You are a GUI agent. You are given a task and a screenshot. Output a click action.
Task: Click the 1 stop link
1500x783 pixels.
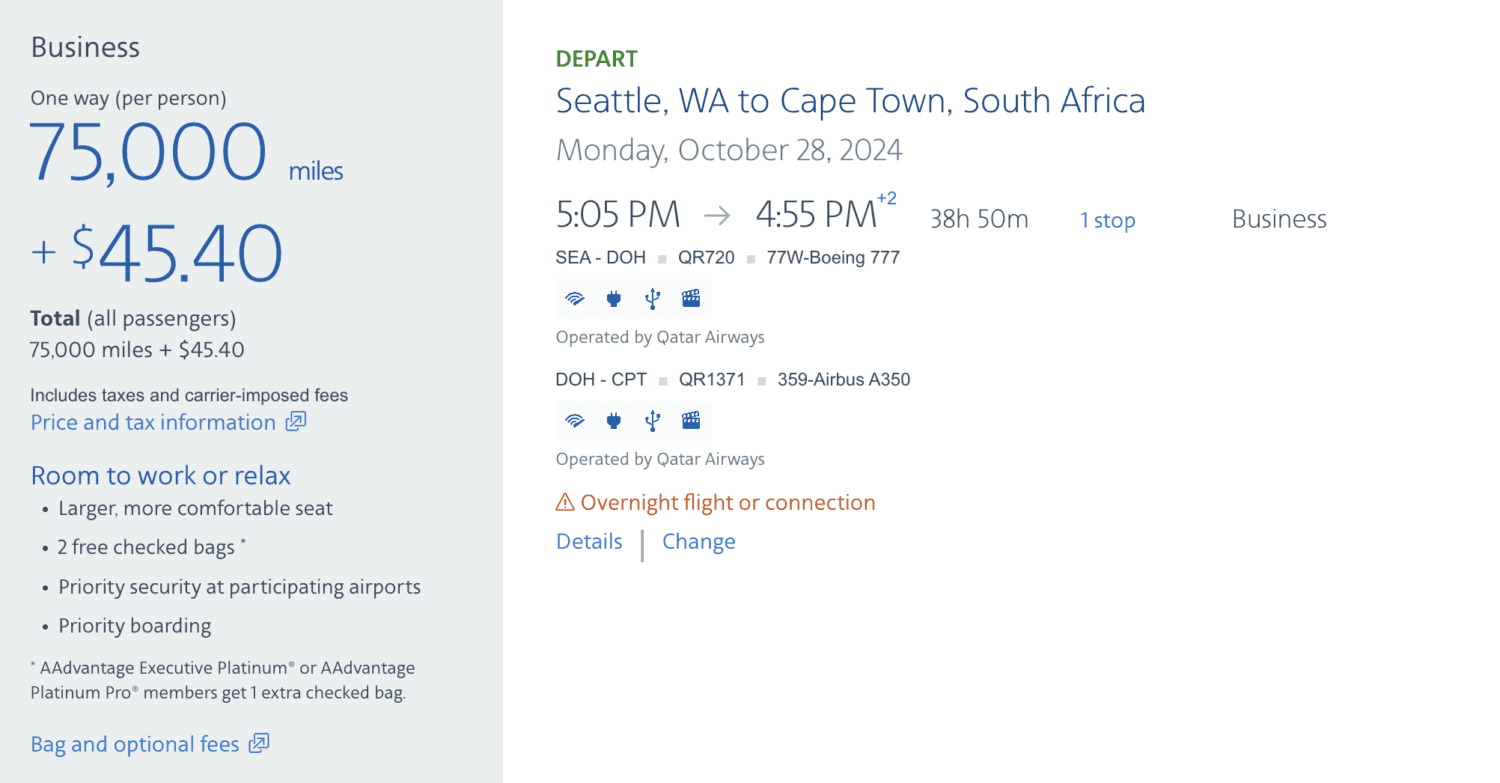tap(1107, 219)
